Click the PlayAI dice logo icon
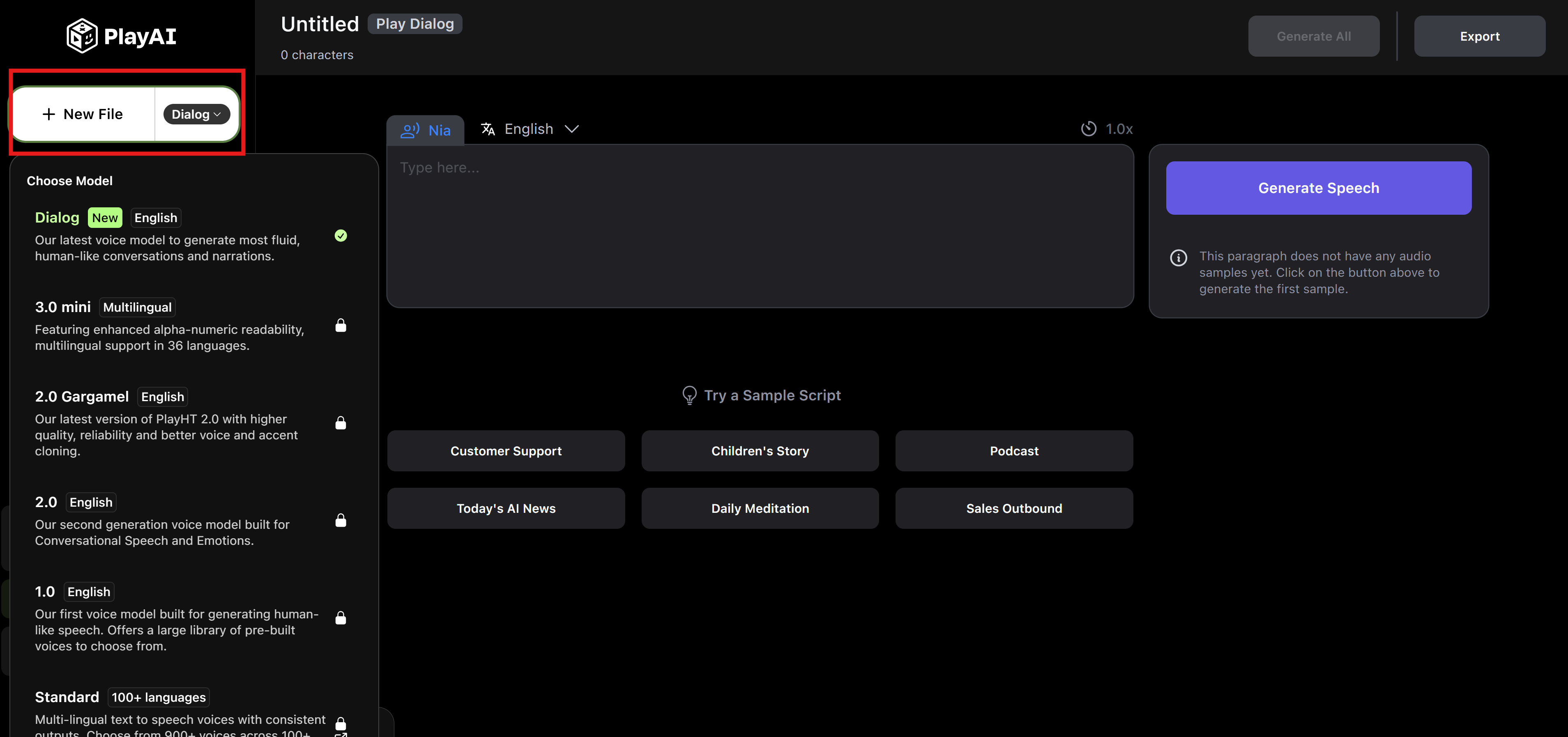This screenshot has height=737, width=1568. [x=82, y=36]
